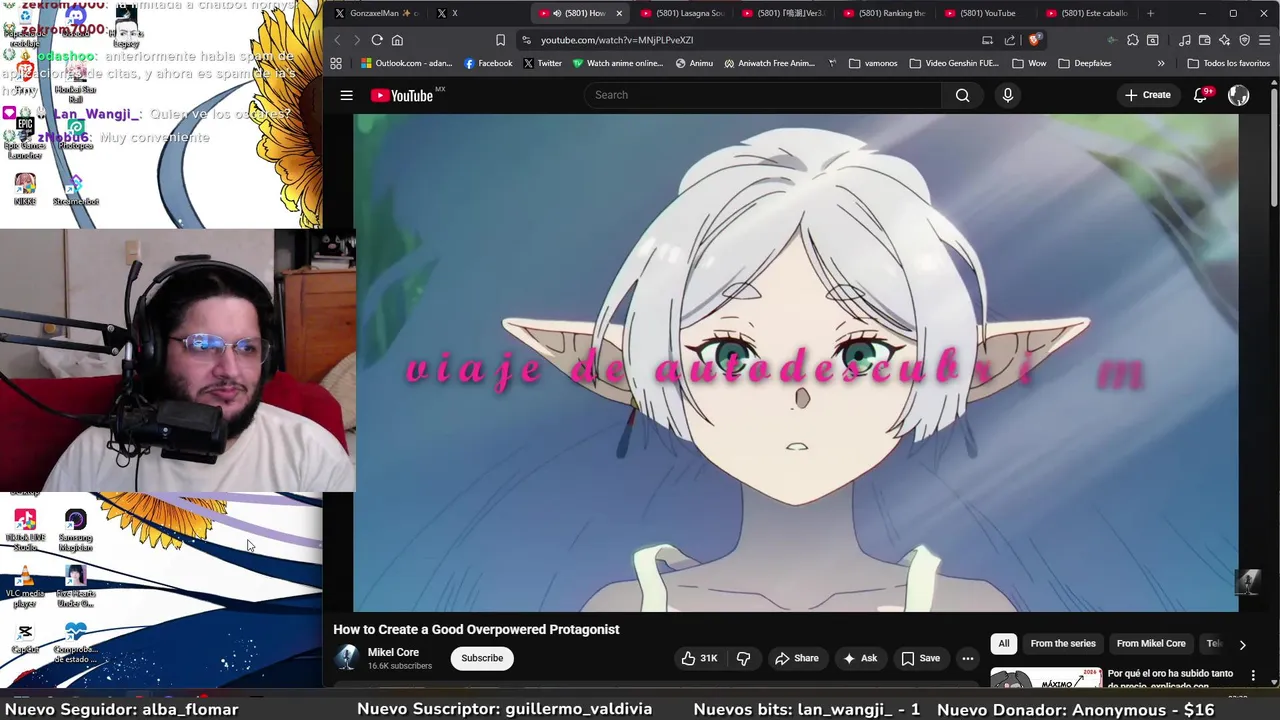Open the browser extensions puzzle icon
This screenshot has height=720, width=1280.
(1132, 40)
